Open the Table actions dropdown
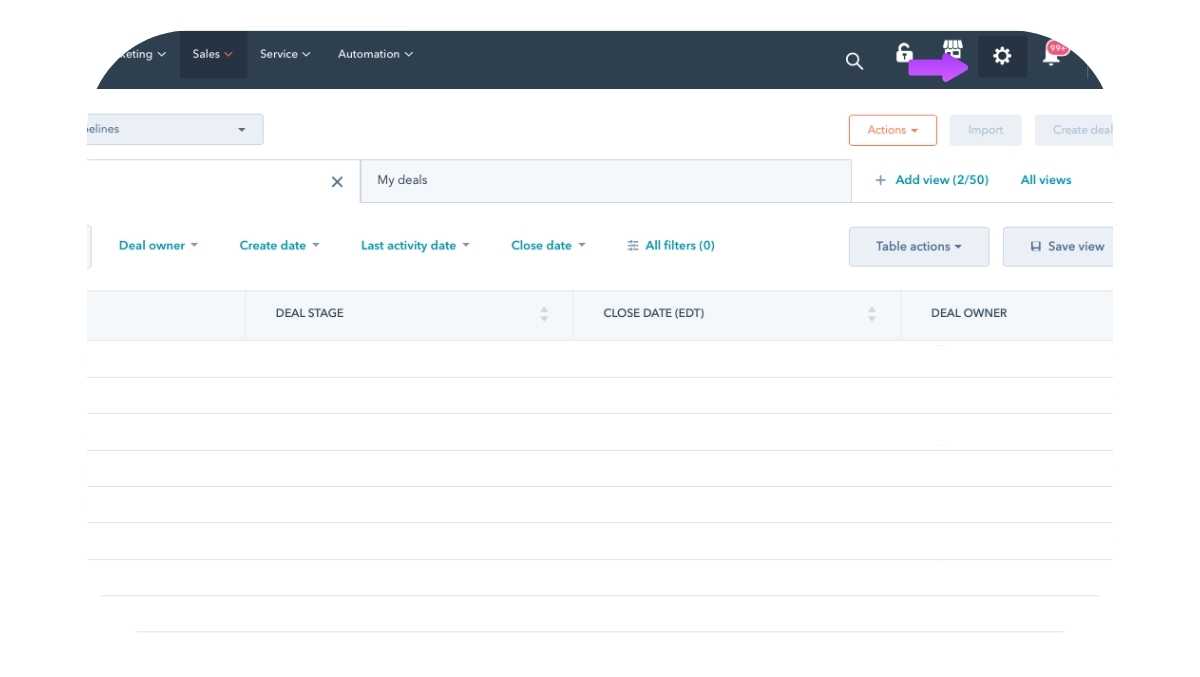This screenshot has height=677, width=1200. [x=918, y=246]
